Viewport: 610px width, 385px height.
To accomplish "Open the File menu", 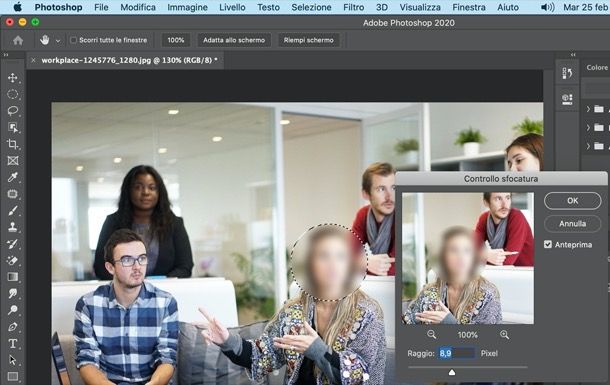I will pyautogui.click(x=101, y=7).
